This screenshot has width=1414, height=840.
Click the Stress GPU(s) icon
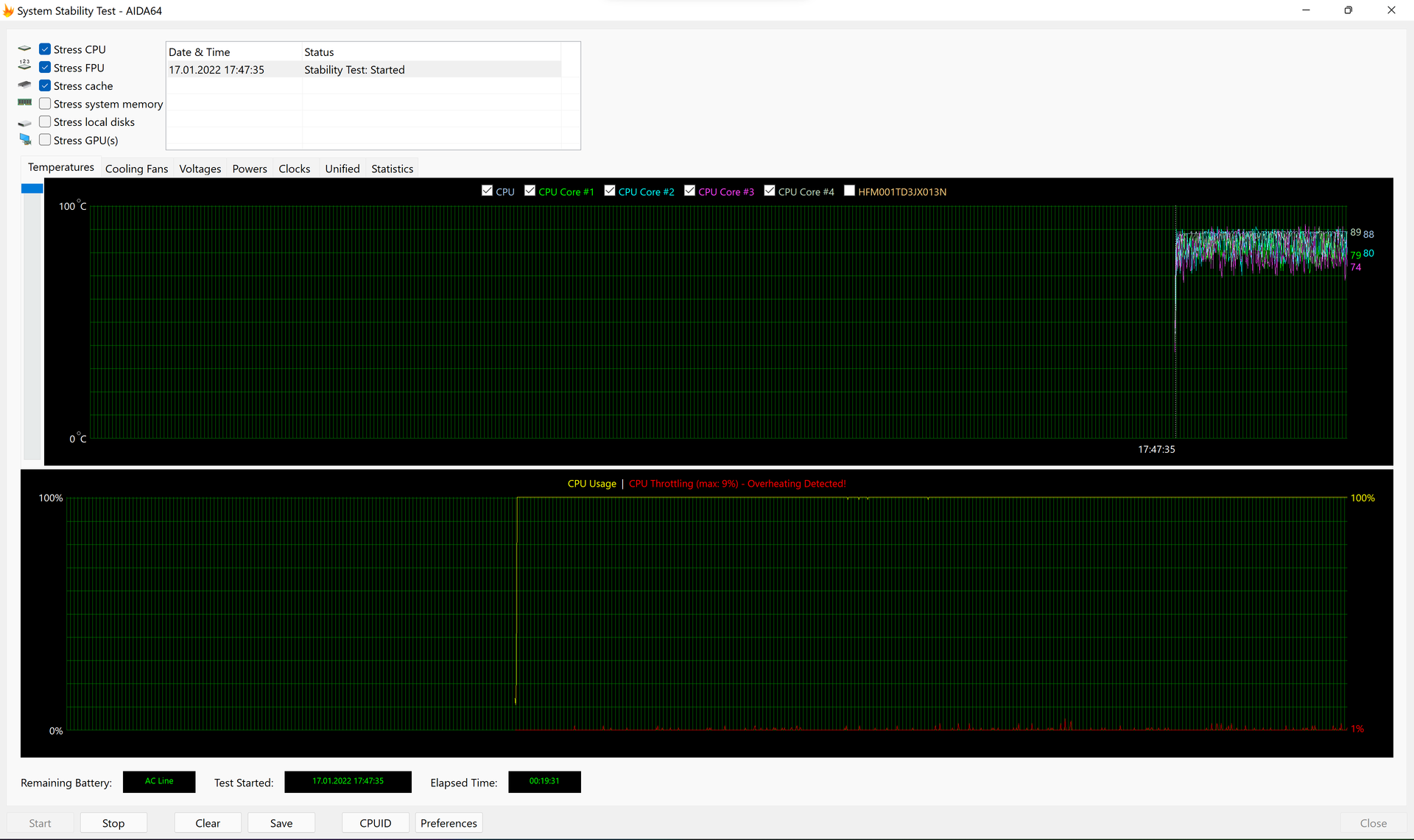coord(25,140)
